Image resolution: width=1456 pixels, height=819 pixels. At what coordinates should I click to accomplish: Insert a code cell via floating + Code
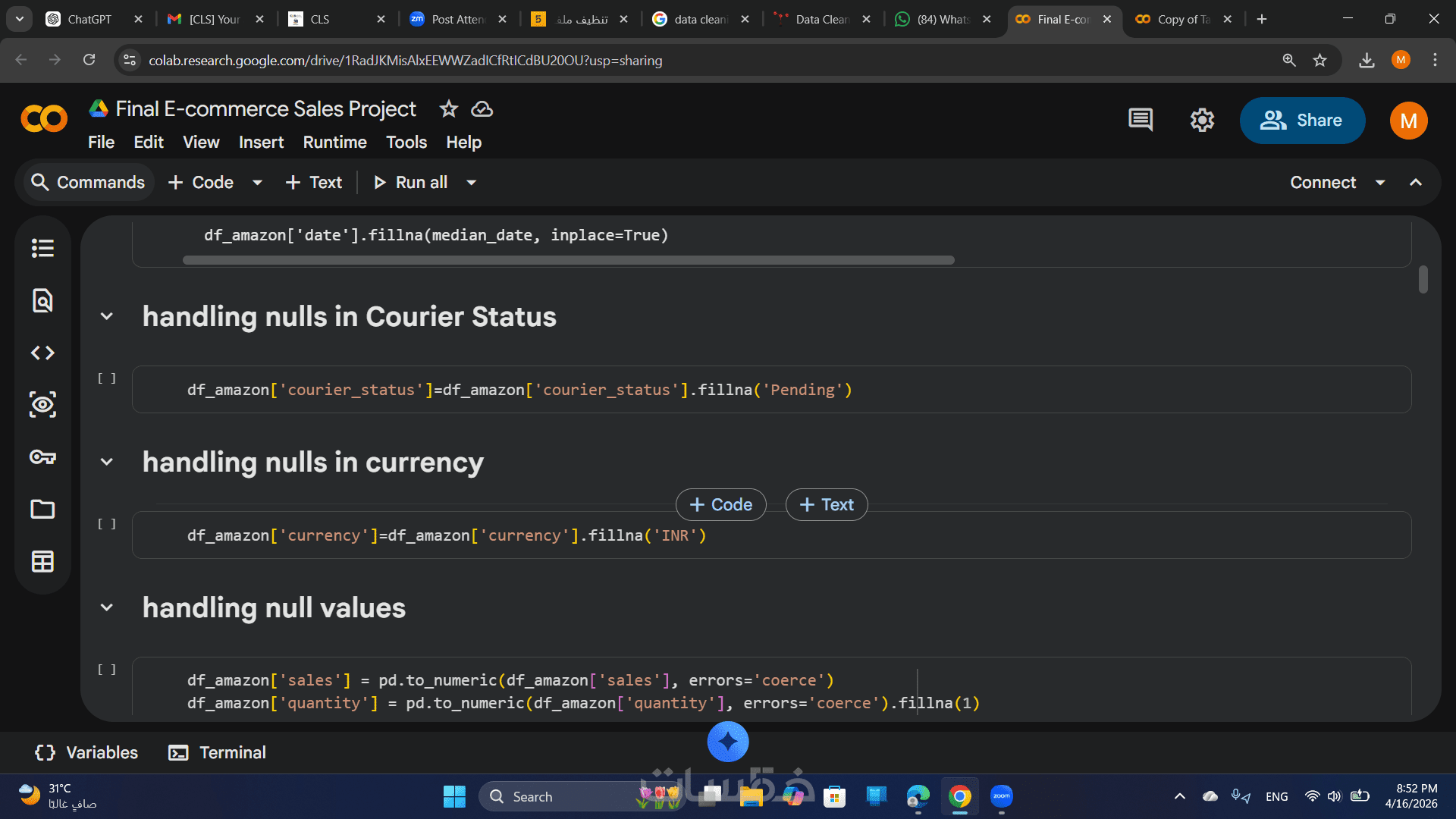tap(720, 505)
